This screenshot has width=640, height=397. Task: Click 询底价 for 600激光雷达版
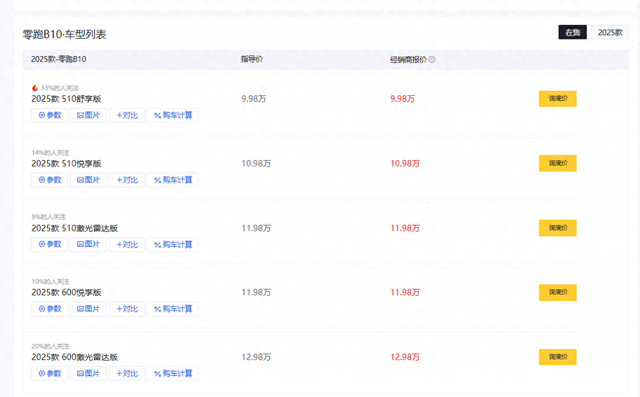[558, 357]
